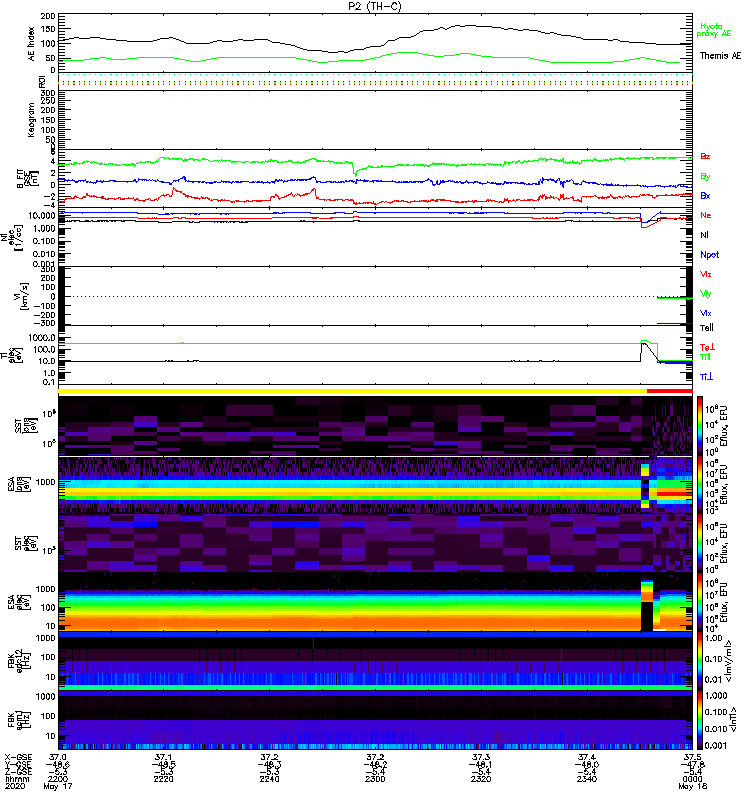The image size is (750, 800).
Task: Select the blue "Npot" legend label
Action: 710,255
